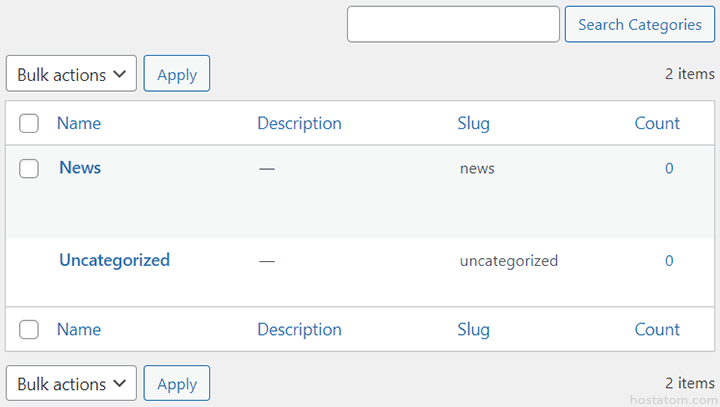
Task: Click the footer Count column label
Action: (657, 329)
